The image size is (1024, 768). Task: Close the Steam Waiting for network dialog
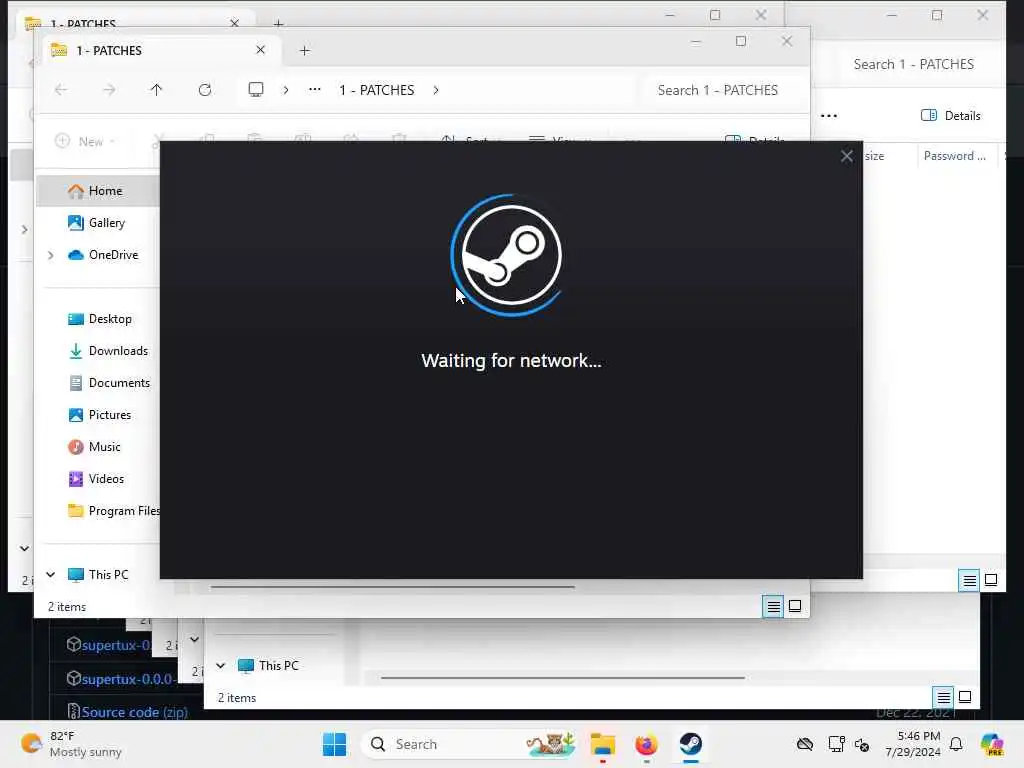pyautogui.click(x=846, y=156)
